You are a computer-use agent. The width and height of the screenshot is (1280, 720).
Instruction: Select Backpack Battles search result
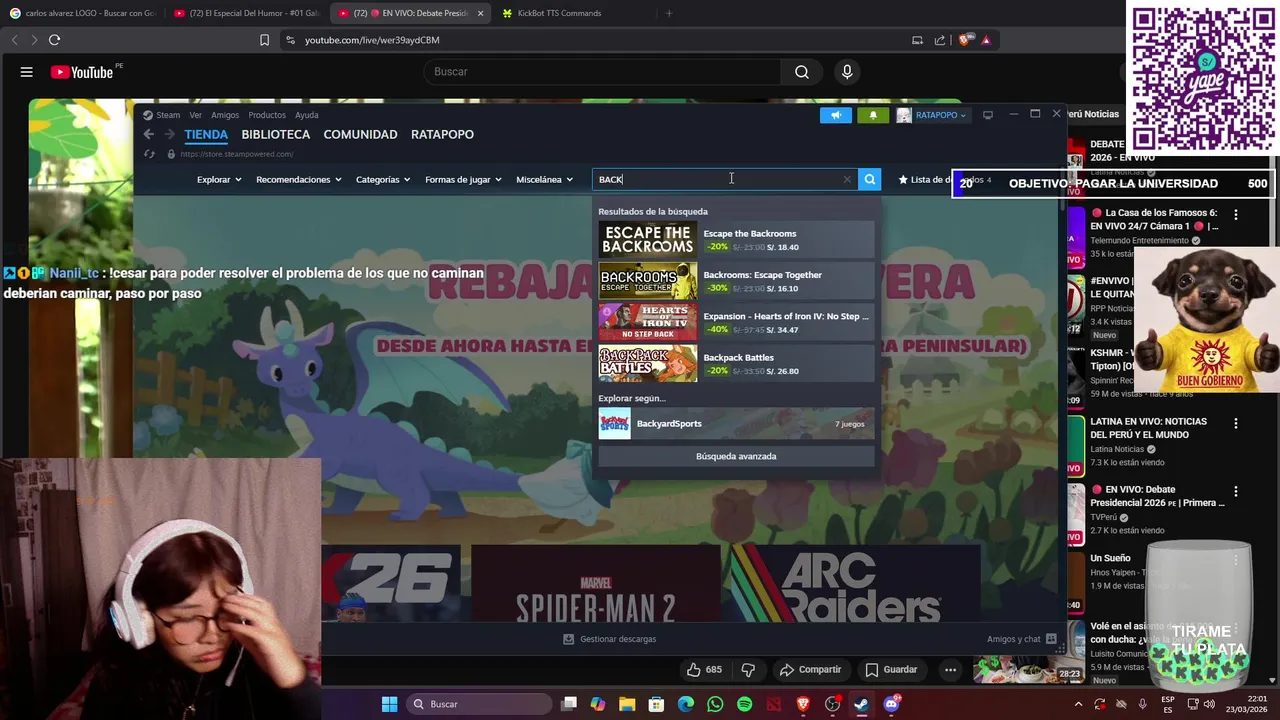tap(736, 364)
